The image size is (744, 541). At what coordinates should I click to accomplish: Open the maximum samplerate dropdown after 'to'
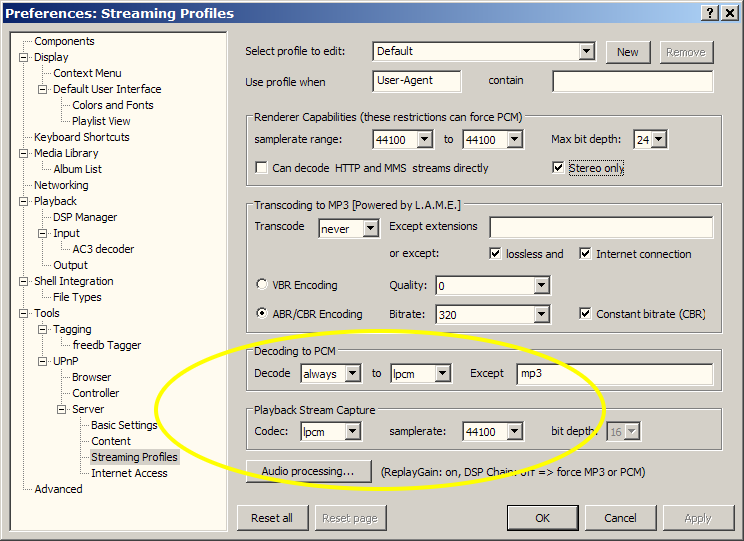[x=514, y=140]
